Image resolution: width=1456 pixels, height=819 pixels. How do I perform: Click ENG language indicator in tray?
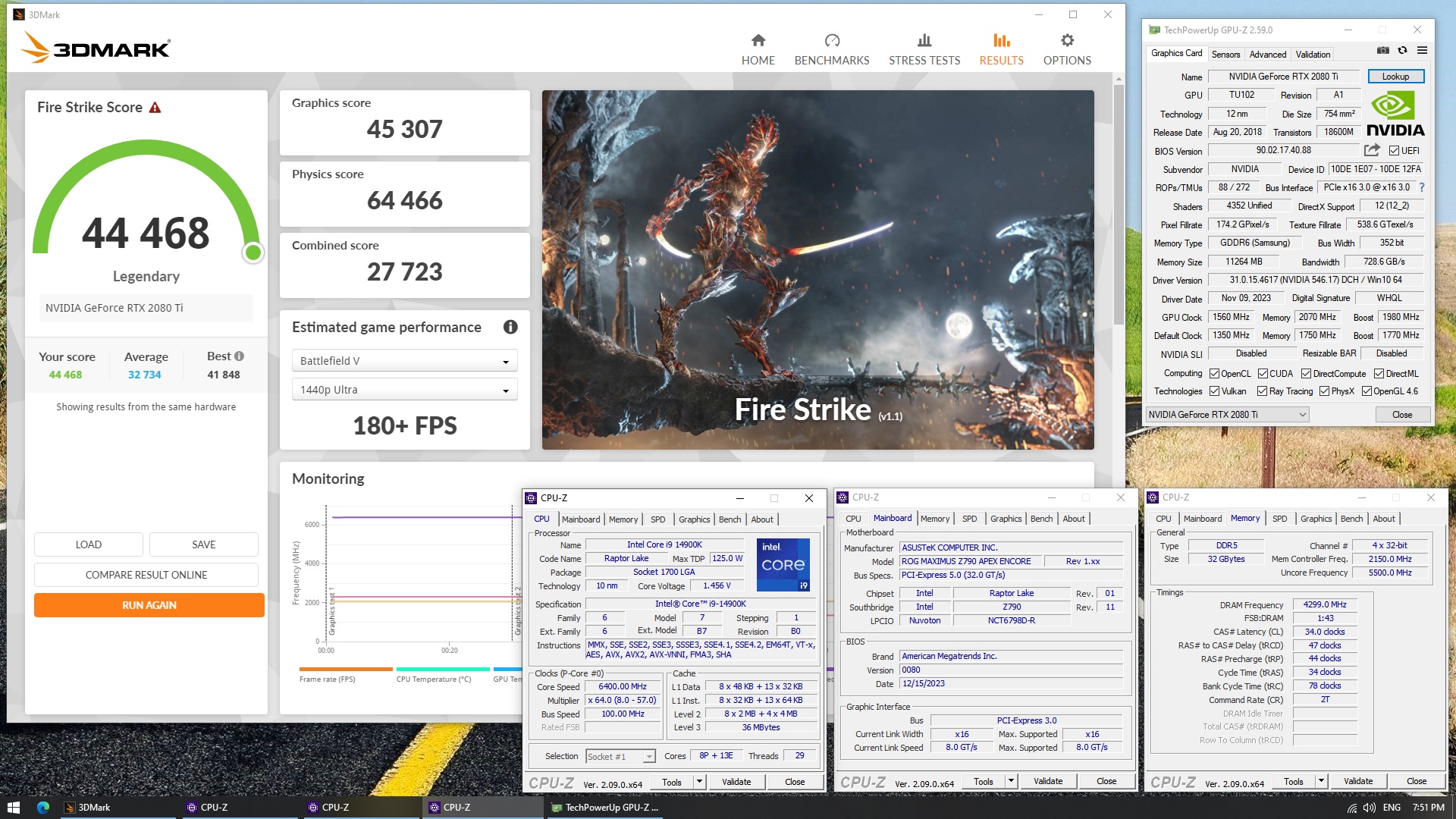tap(1392, 808)
